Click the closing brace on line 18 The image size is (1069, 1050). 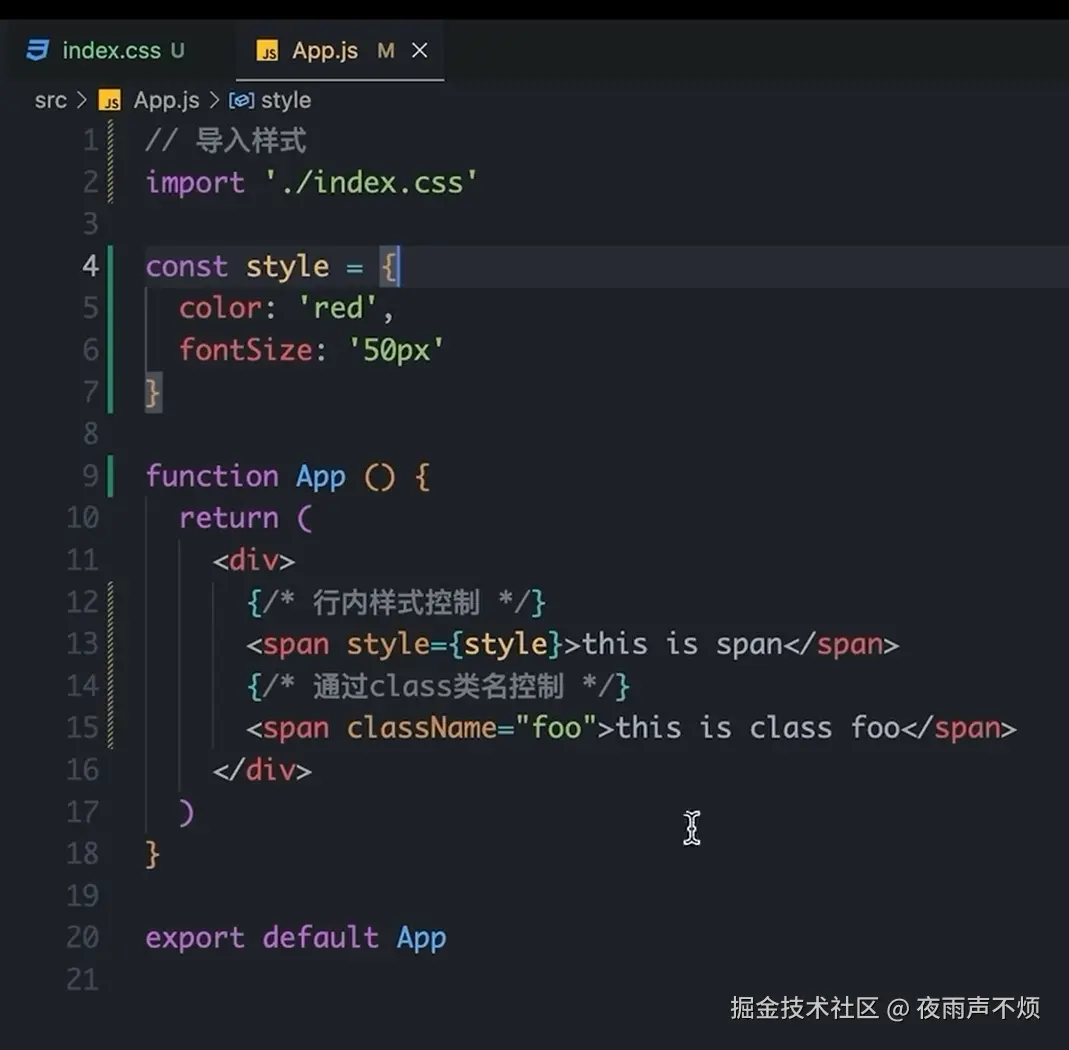tap(152, 854)
